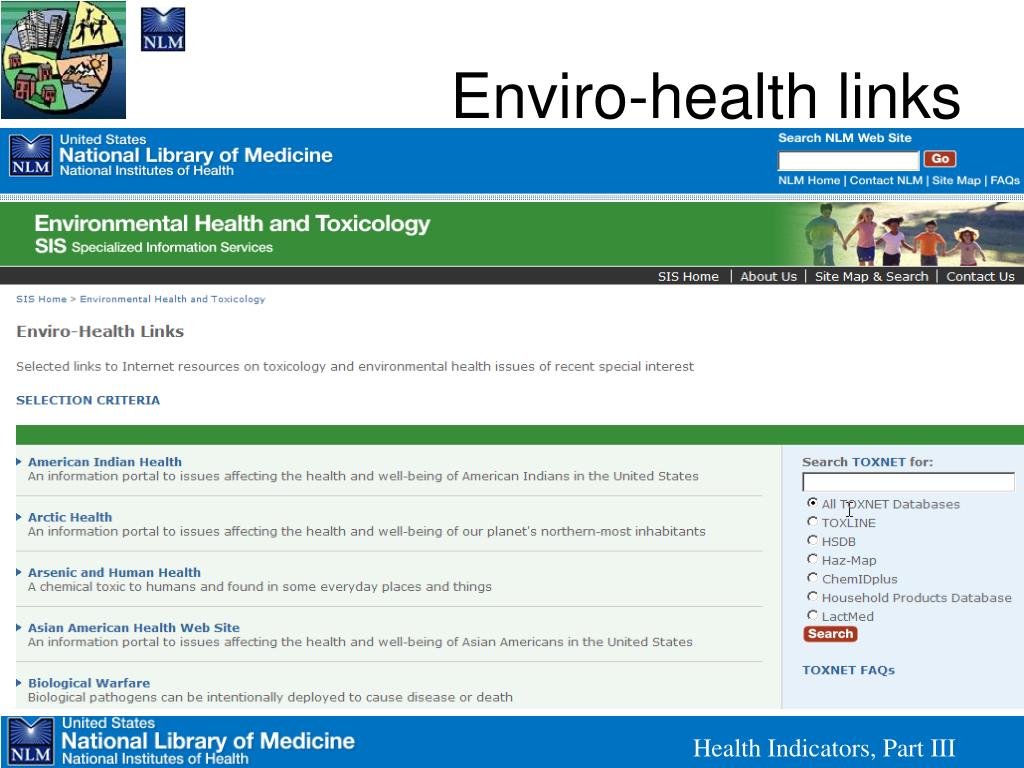Choose Household Products Database radio option
This screenshot has height=768, width=1024.
[812, 597]
